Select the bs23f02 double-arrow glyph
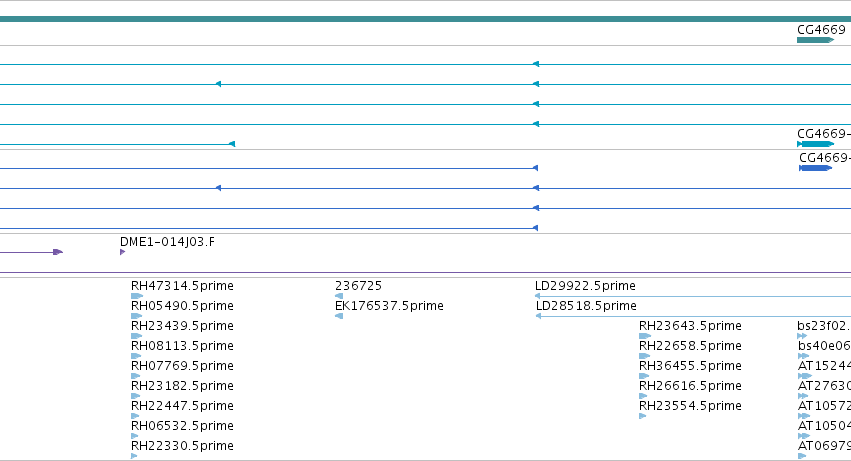The width and height of the screenshot is (851, 461). point(802,336)
